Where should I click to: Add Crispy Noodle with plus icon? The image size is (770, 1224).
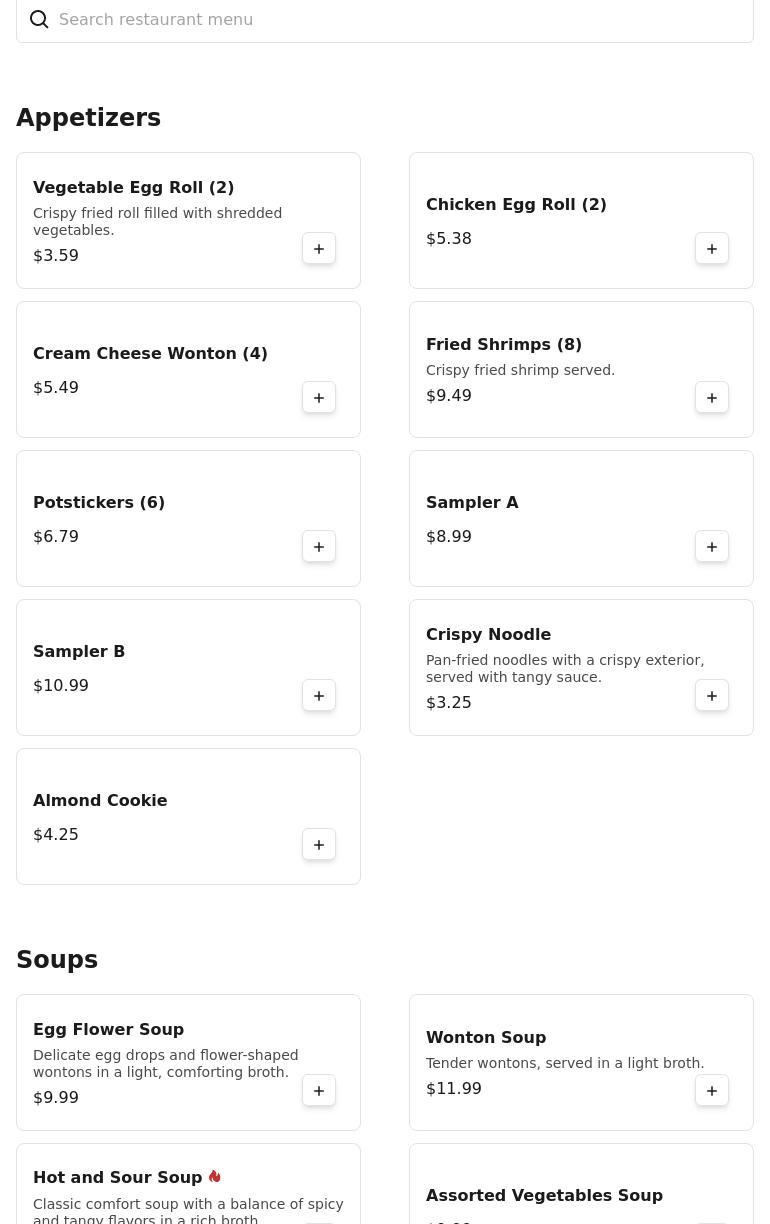(712, 696)
